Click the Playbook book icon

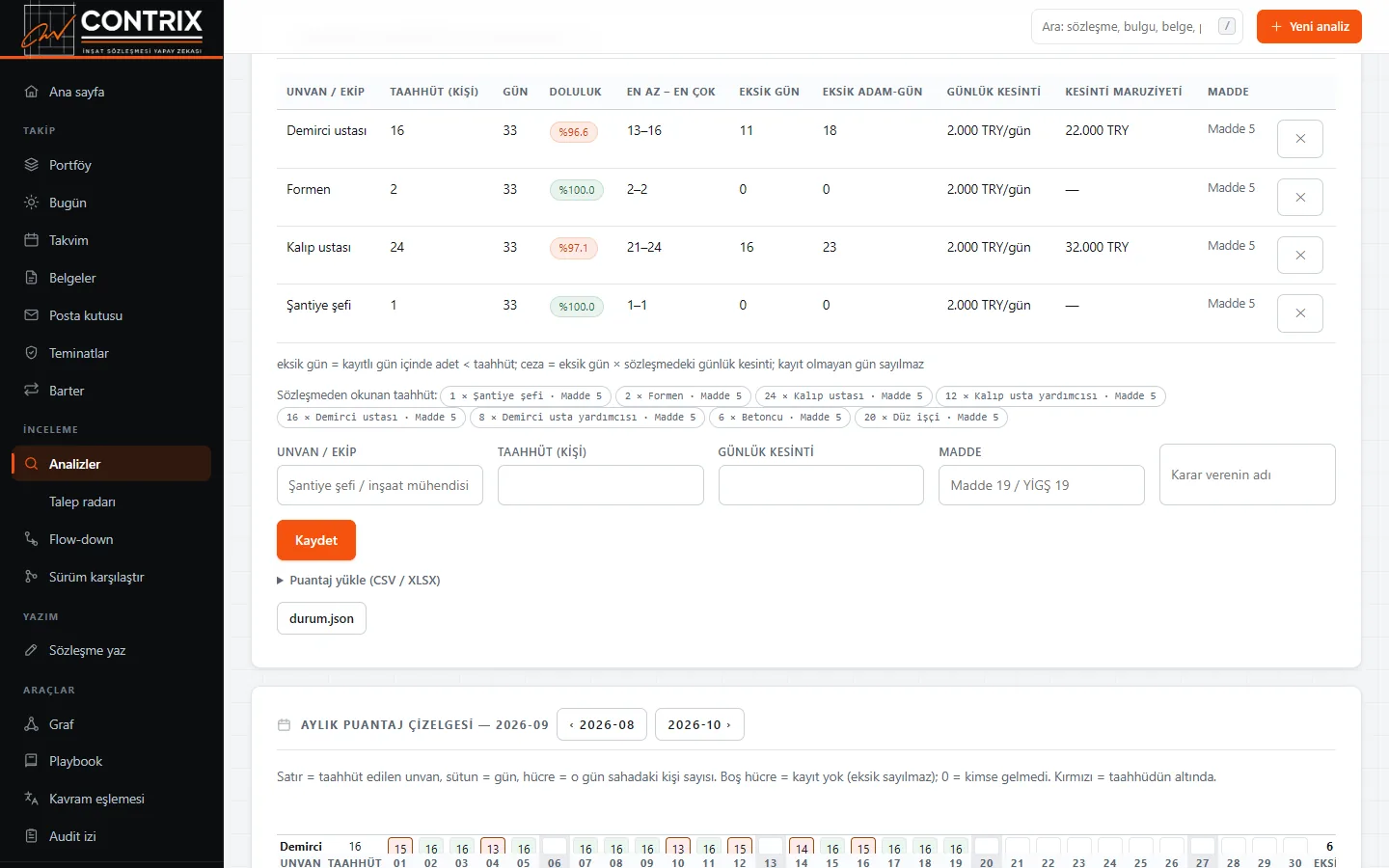click(x=31, y=761)
